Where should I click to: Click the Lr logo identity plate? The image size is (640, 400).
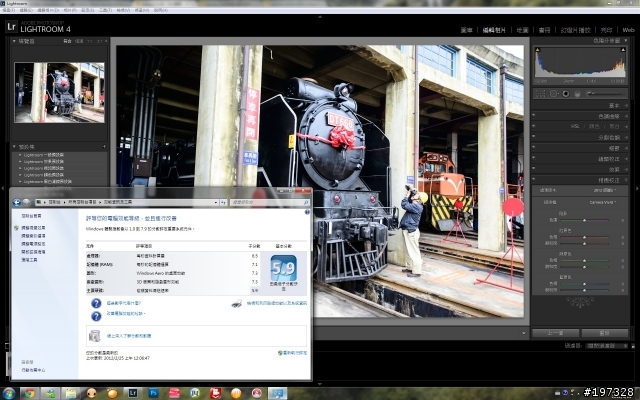pyautogui.click(x=11, y=27)
